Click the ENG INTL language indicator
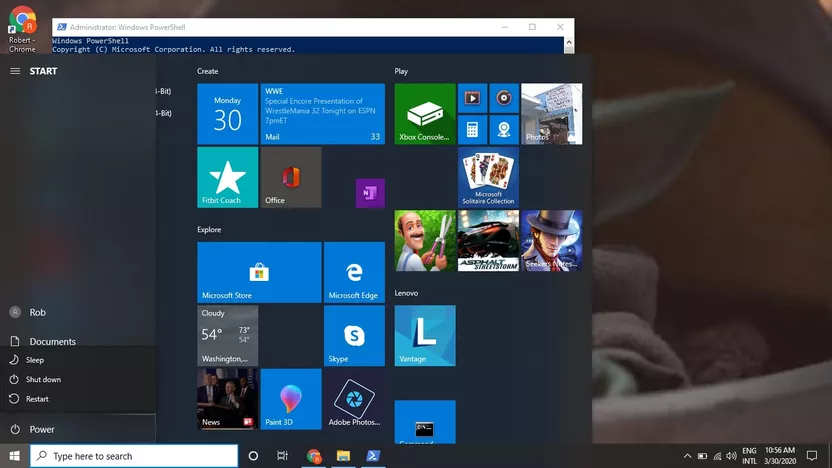Viewport: 832px width, 468px height. click(749, 456)
